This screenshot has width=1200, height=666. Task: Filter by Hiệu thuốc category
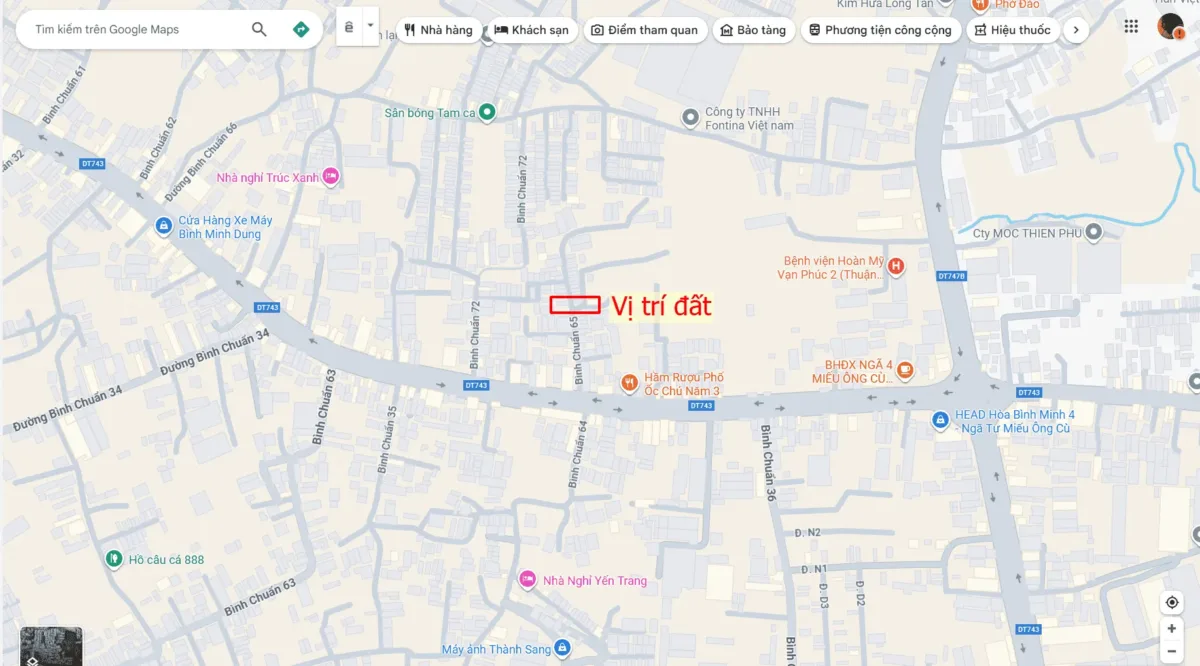click(x=1013, y=30)
